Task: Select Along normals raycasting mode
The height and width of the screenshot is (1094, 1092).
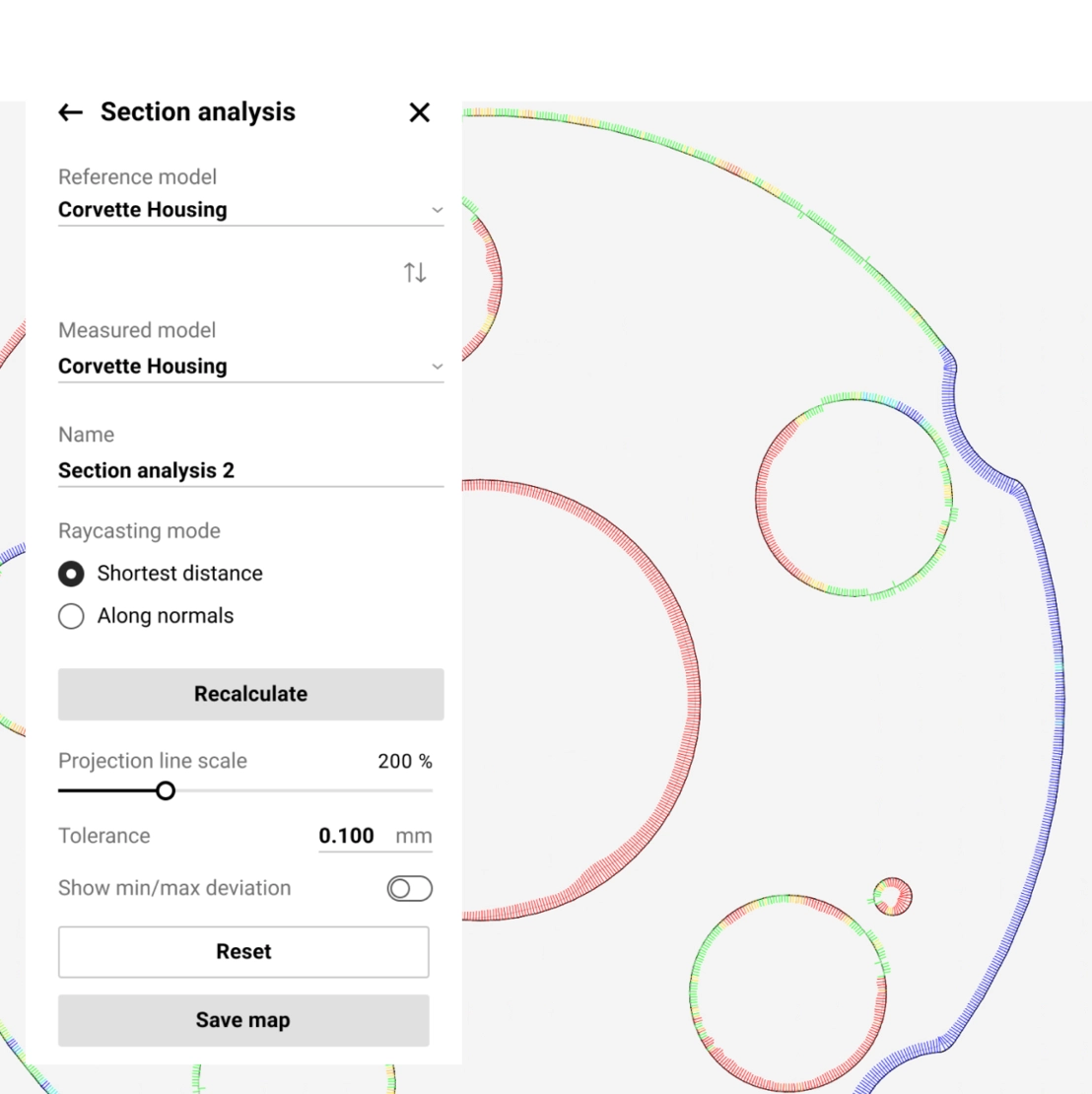Action: point(71,616)
